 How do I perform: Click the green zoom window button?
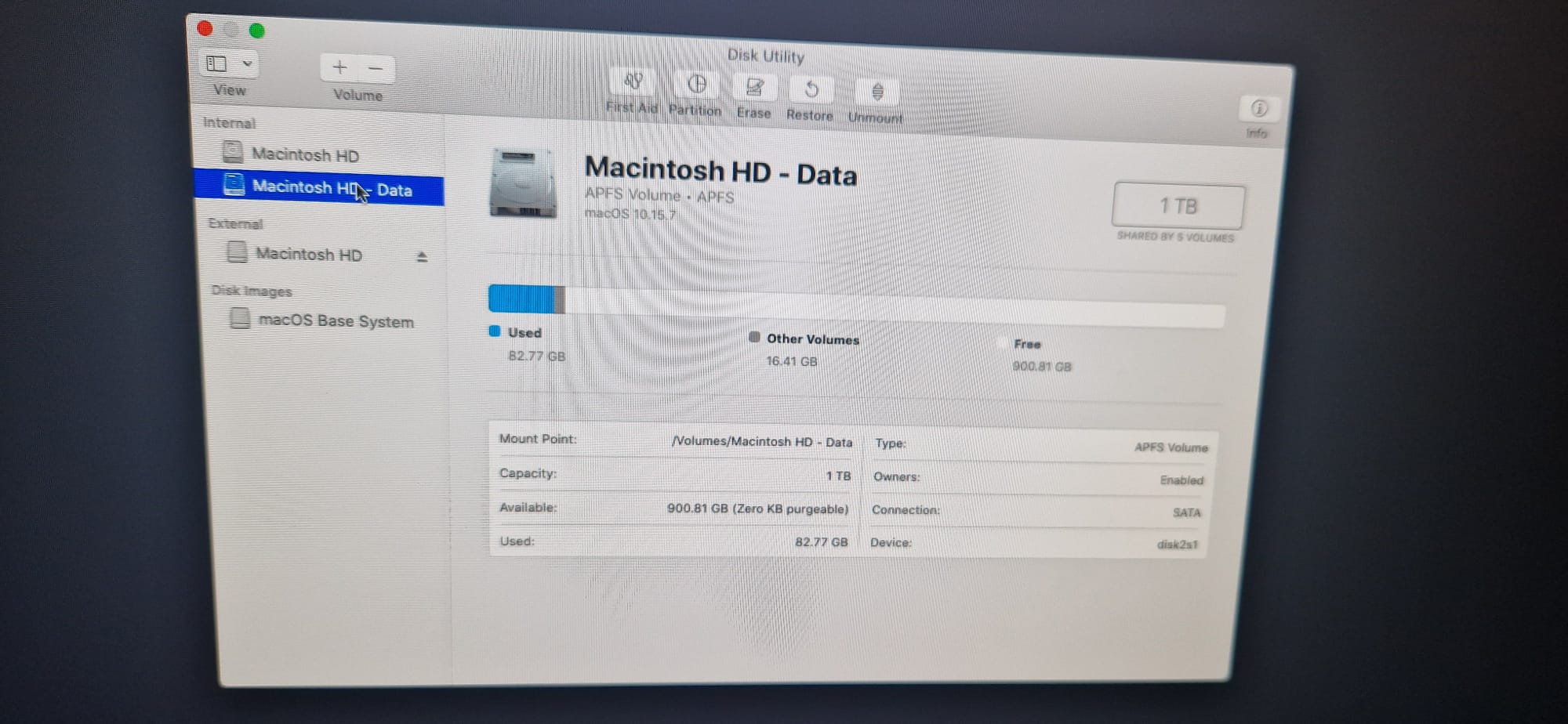(256, 31)
